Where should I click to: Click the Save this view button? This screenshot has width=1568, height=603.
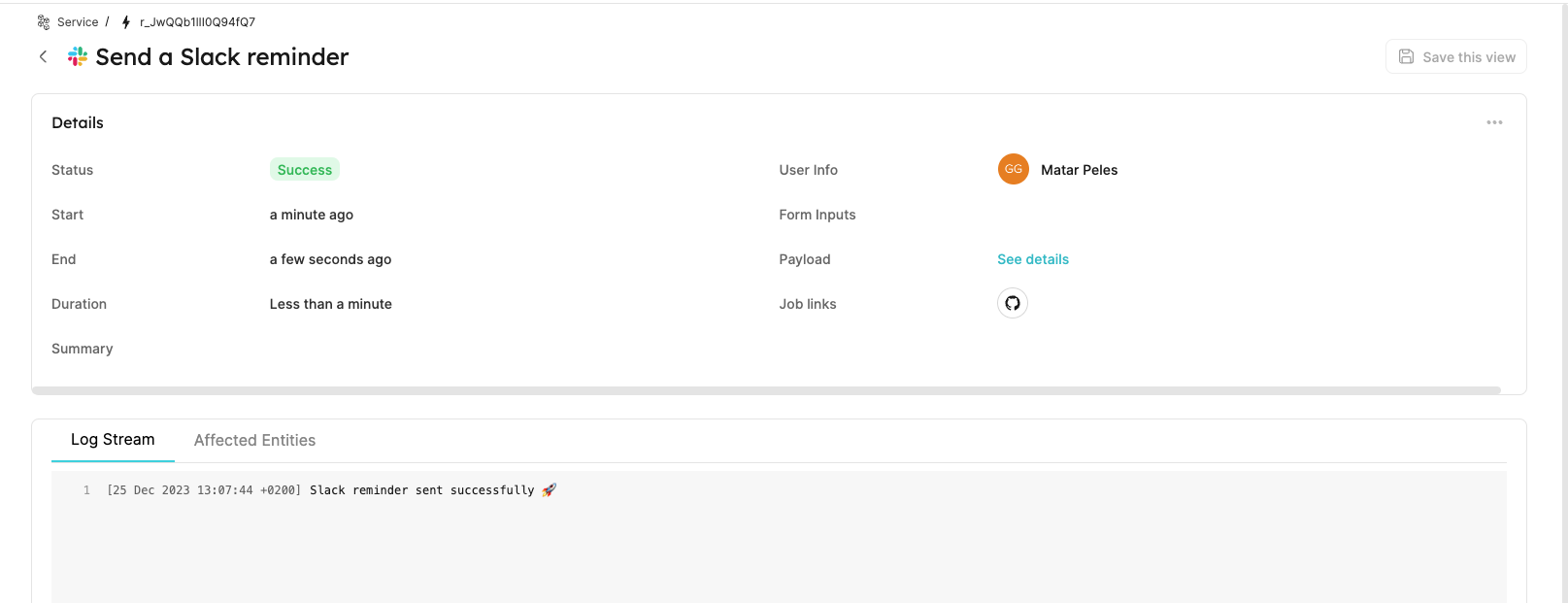coord(1455,57)
